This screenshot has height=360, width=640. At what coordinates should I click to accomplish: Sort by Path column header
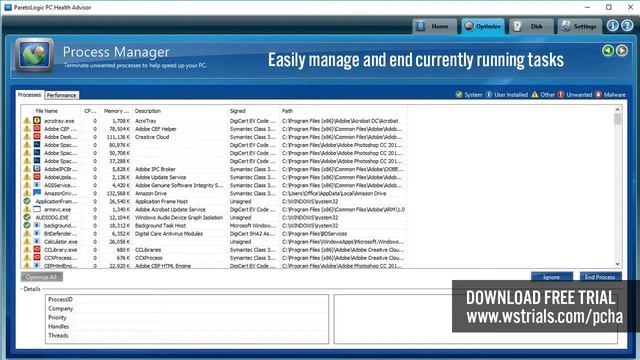click(x=343, y=111)
